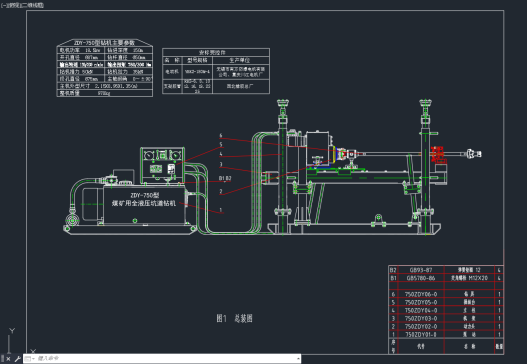The height and width of the screenshot is (364, 527).
Task: Select part number 750ZDY02-0 in parts list
Action: click(x=421, y=326)
